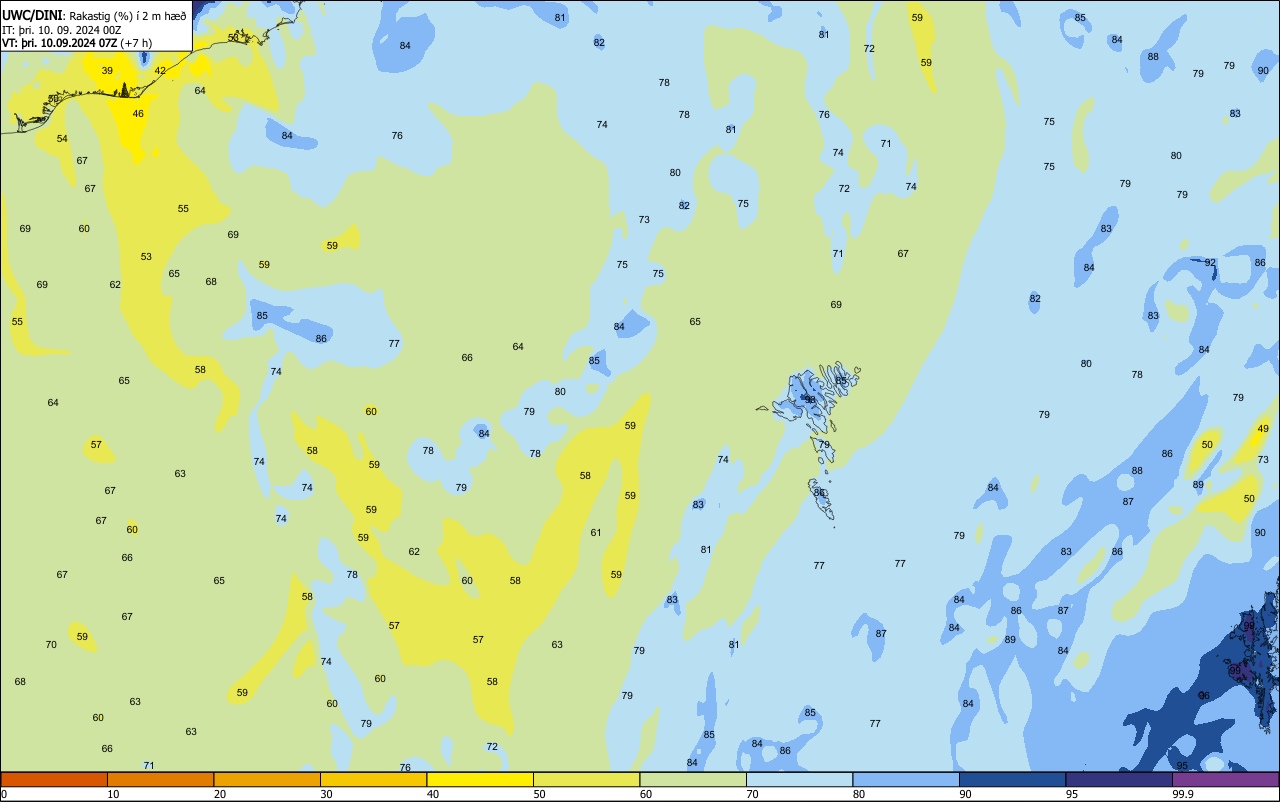Select the 54 humidity value label
The image size is (1280, 802).
[x=62, y=139]
